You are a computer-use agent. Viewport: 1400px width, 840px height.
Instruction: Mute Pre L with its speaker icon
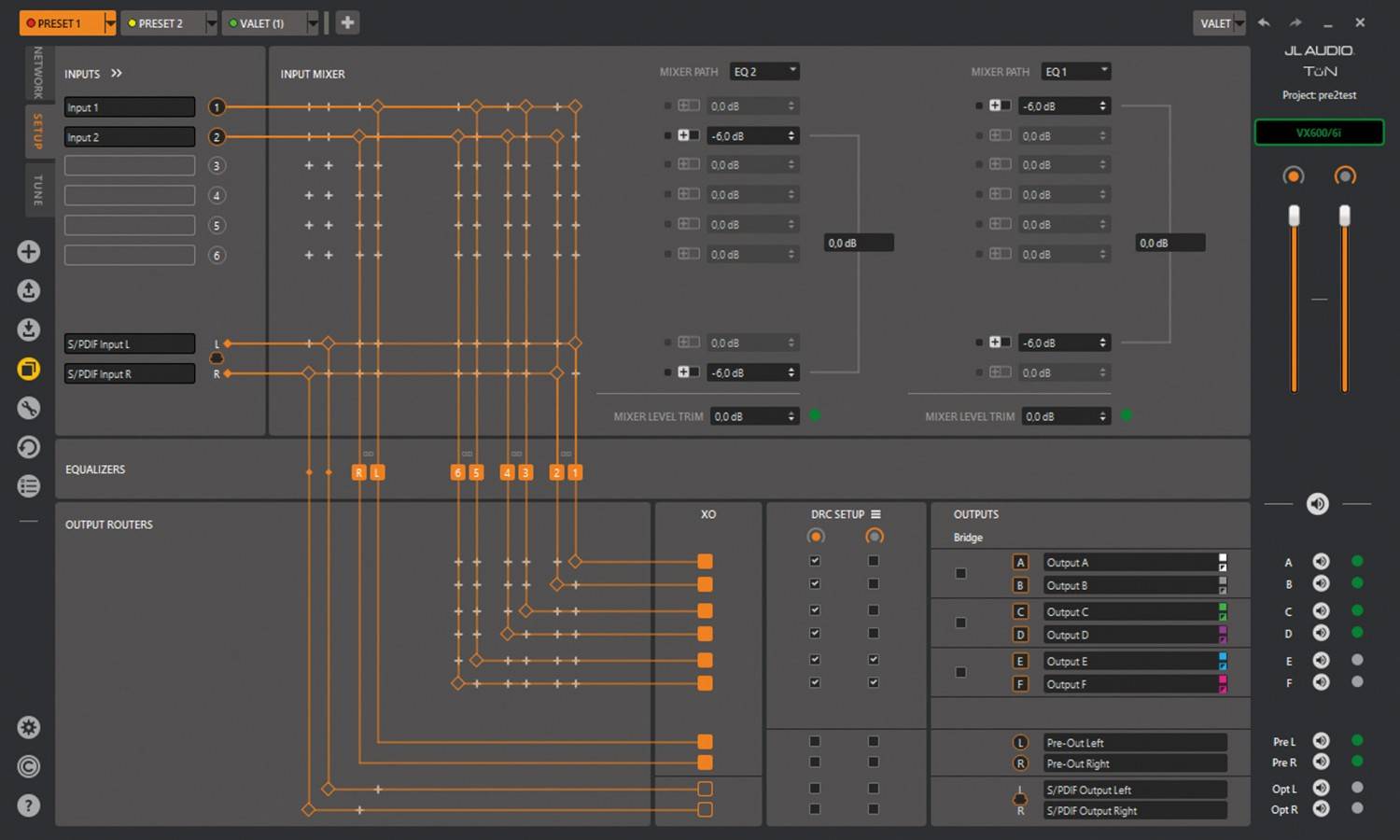pos(1322,740)
